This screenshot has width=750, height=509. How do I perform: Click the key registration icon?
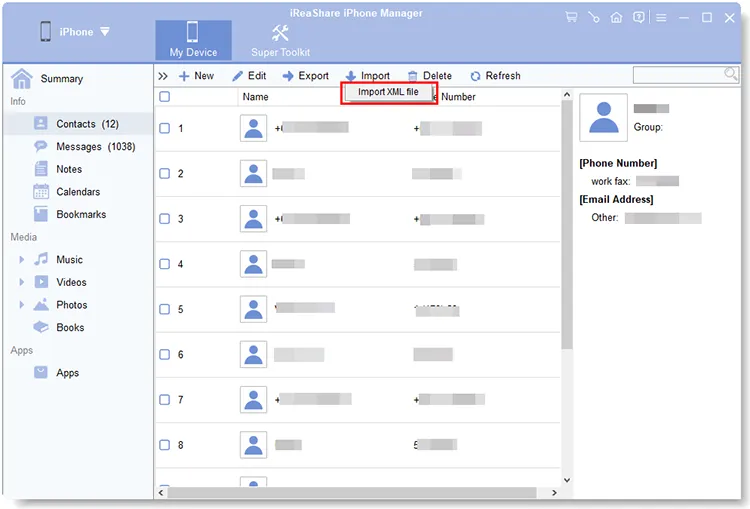coord(594,18)
